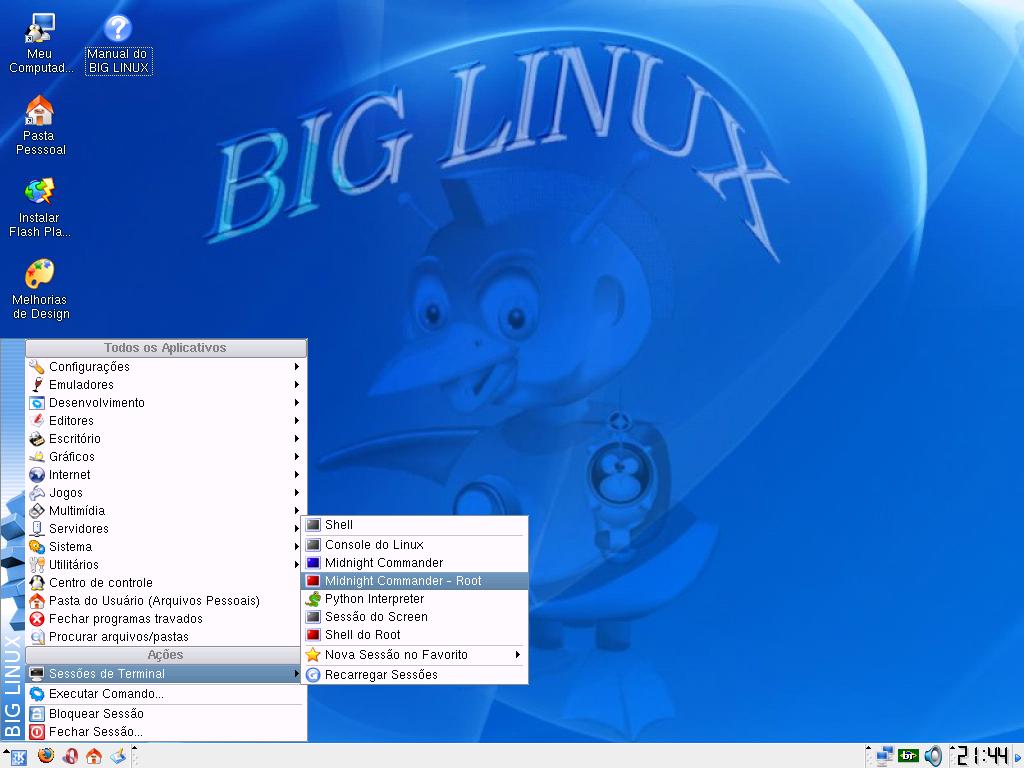Select Shell in terminal sessions submenu
The image size is (1024, 768).
tap(415, 525)
